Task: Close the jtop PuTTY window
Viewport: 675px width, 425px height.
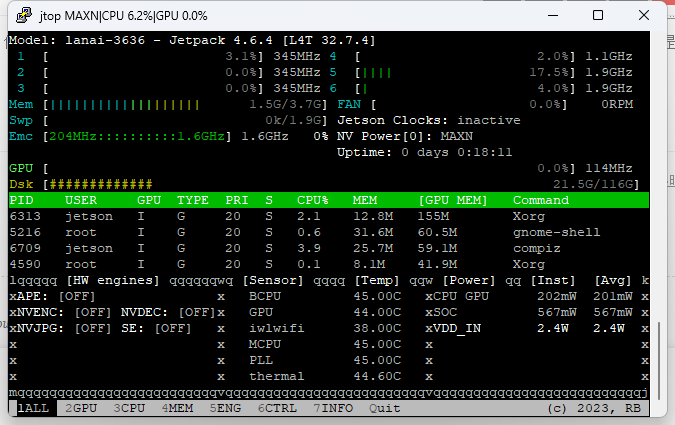Action: 644,16
